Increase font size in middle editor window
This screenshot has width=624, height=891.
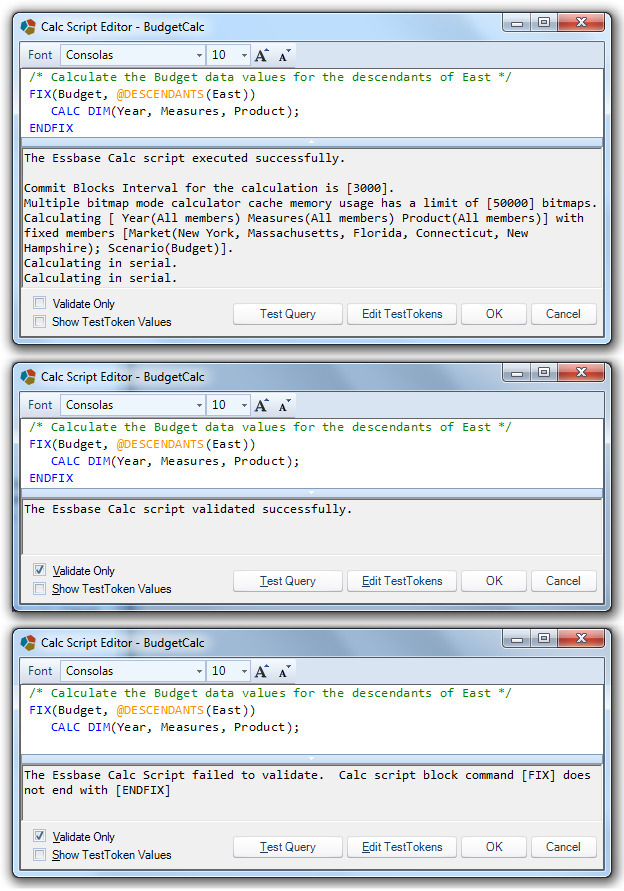pos(261,405)
